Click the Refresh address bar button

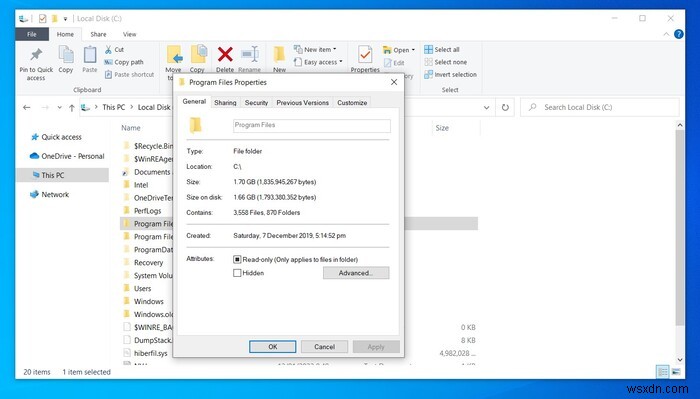505,108
